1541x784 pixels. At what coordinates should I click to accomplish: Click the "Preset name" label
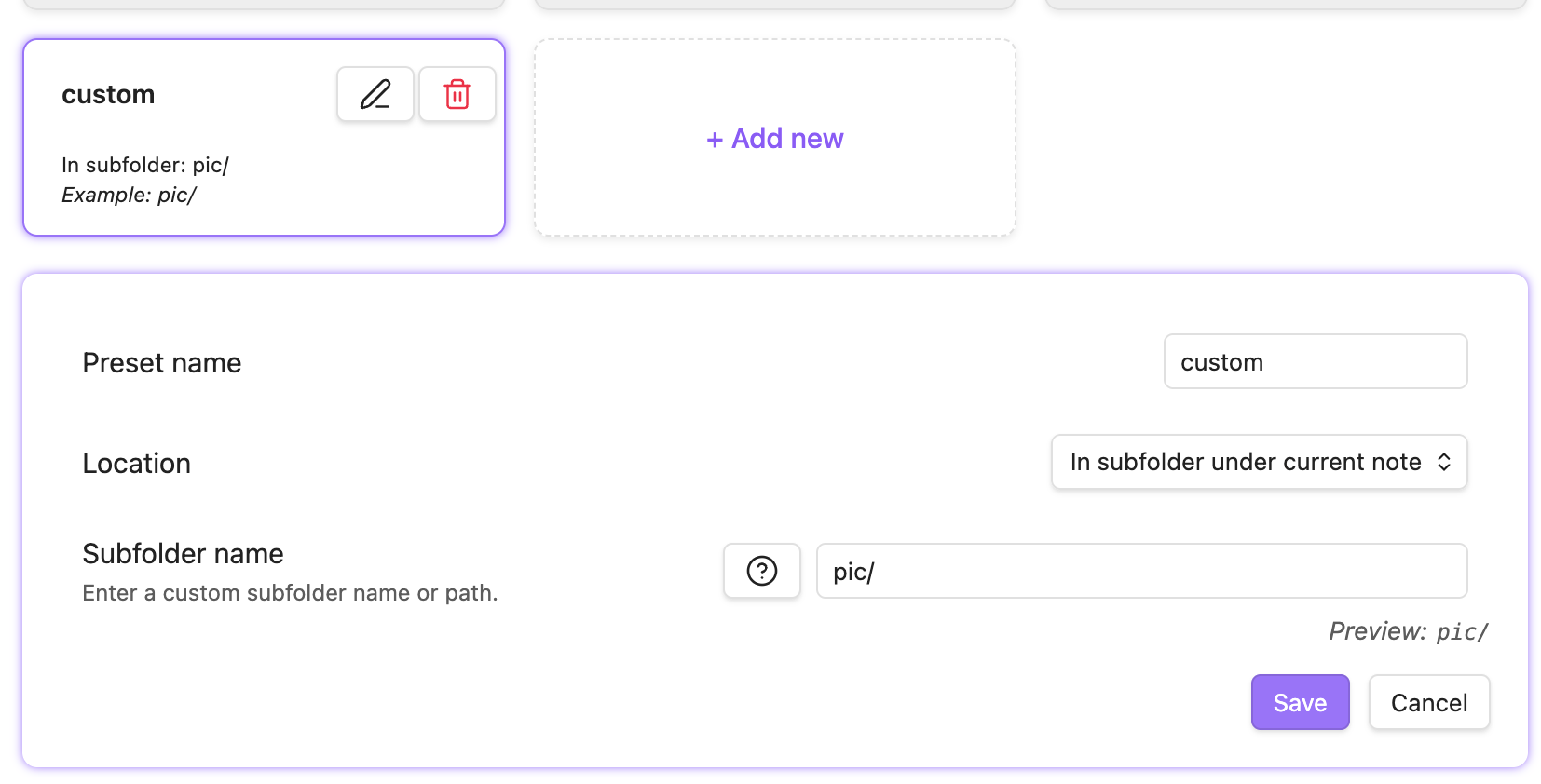[162, 363]
